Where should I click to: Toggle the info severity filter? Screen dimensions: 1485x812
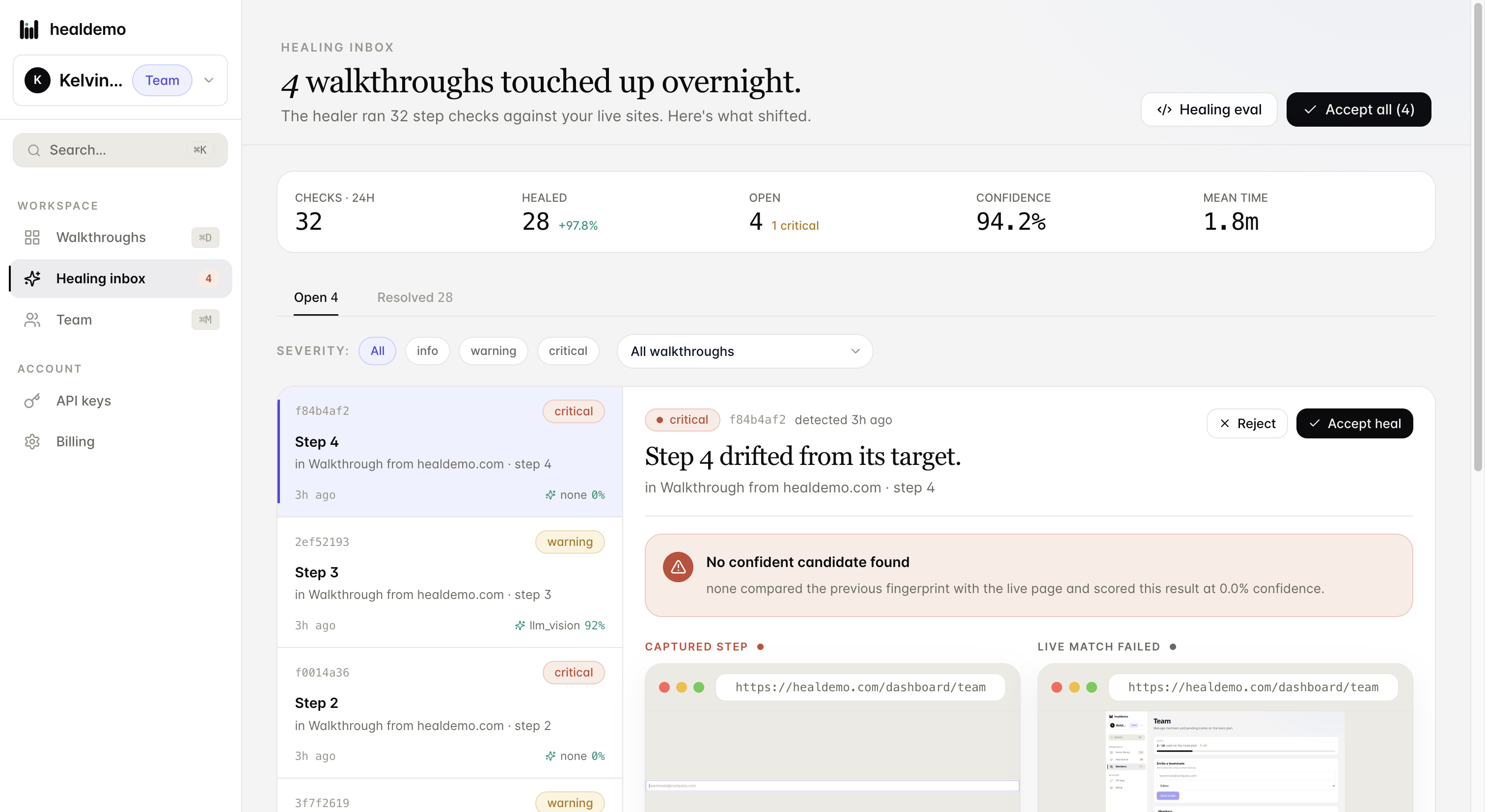click(x=427, y=351)
